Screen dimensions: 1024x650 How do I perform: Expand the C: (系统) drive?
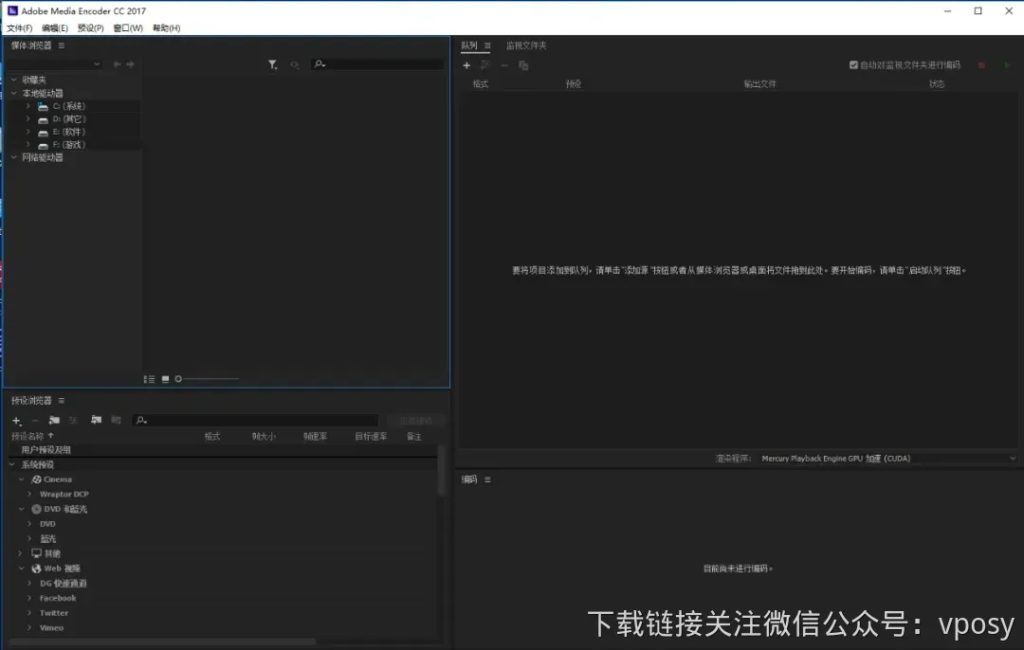(x=28, y=106)
